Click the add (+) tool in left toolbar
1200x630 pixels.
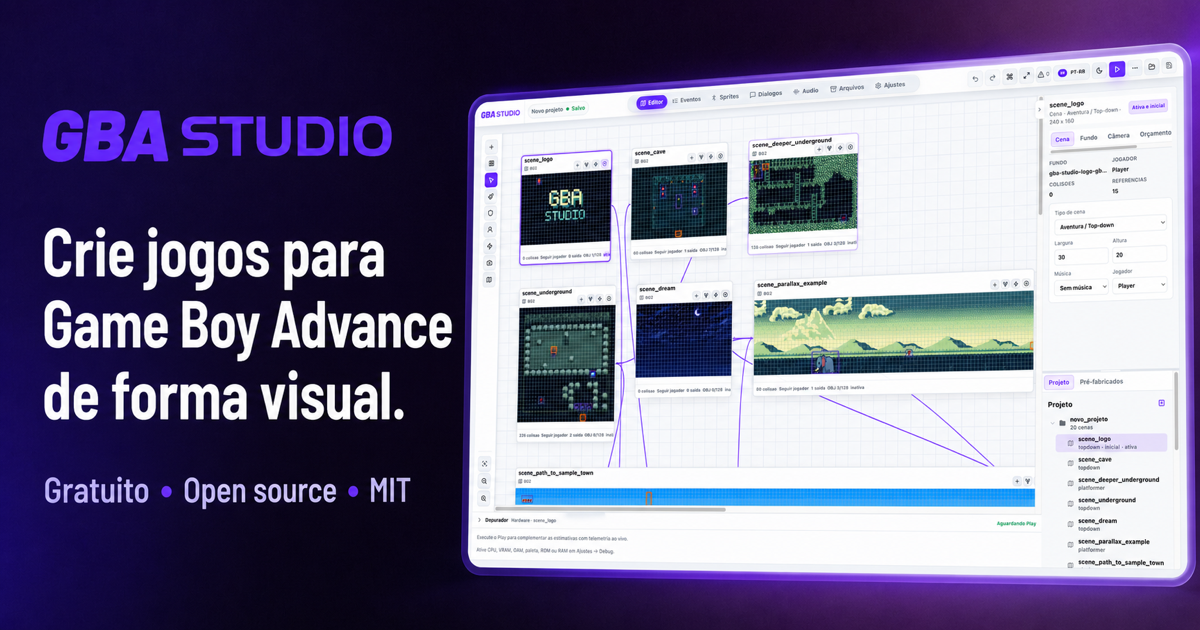[x=491, y=147]
